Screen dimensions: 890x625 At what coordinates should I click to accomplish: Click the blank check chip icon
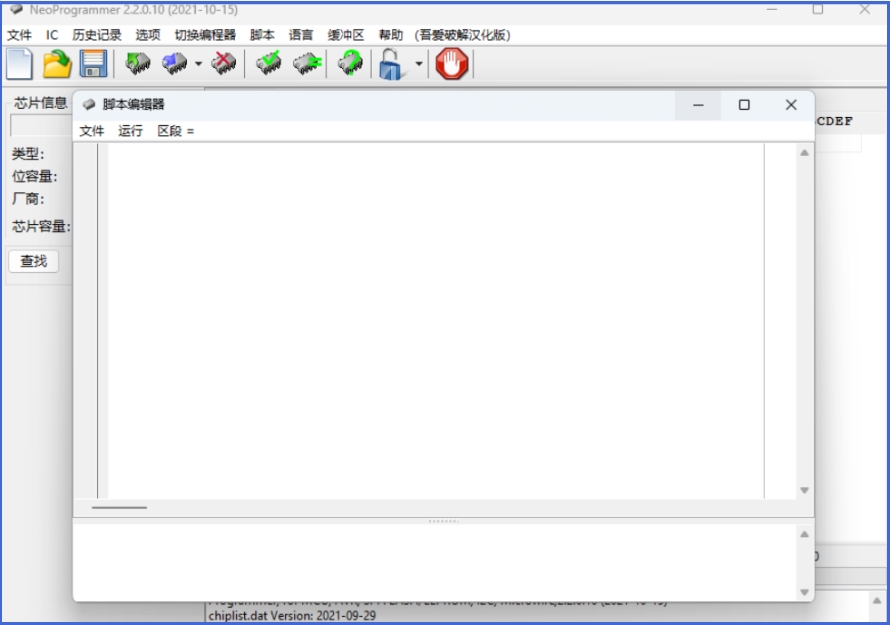point(307,64)
